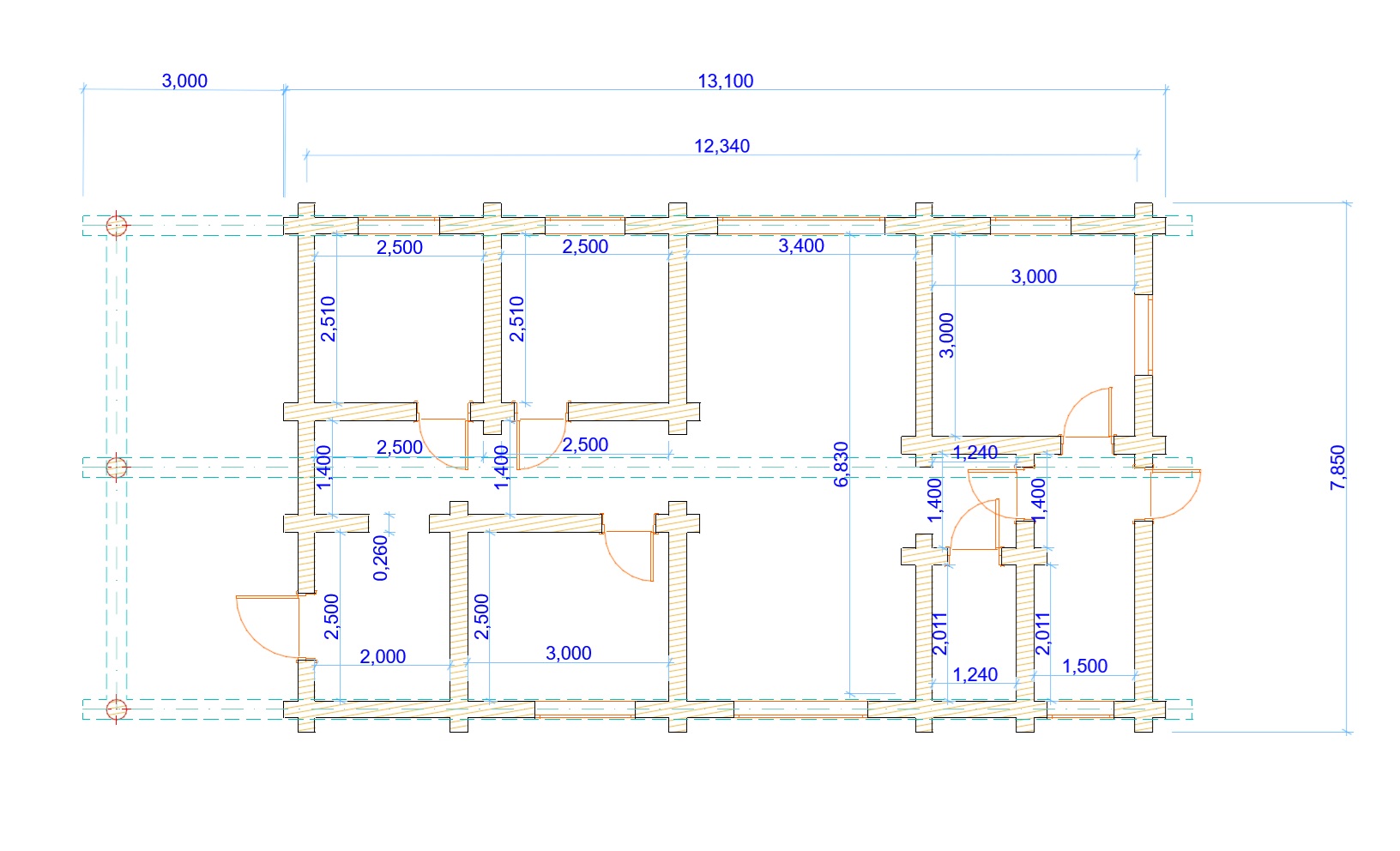The width and height of the screenshot is (1400, 851).
Task: Click the 7,850 overall height dimension
Action: (x=1337, y=468)
